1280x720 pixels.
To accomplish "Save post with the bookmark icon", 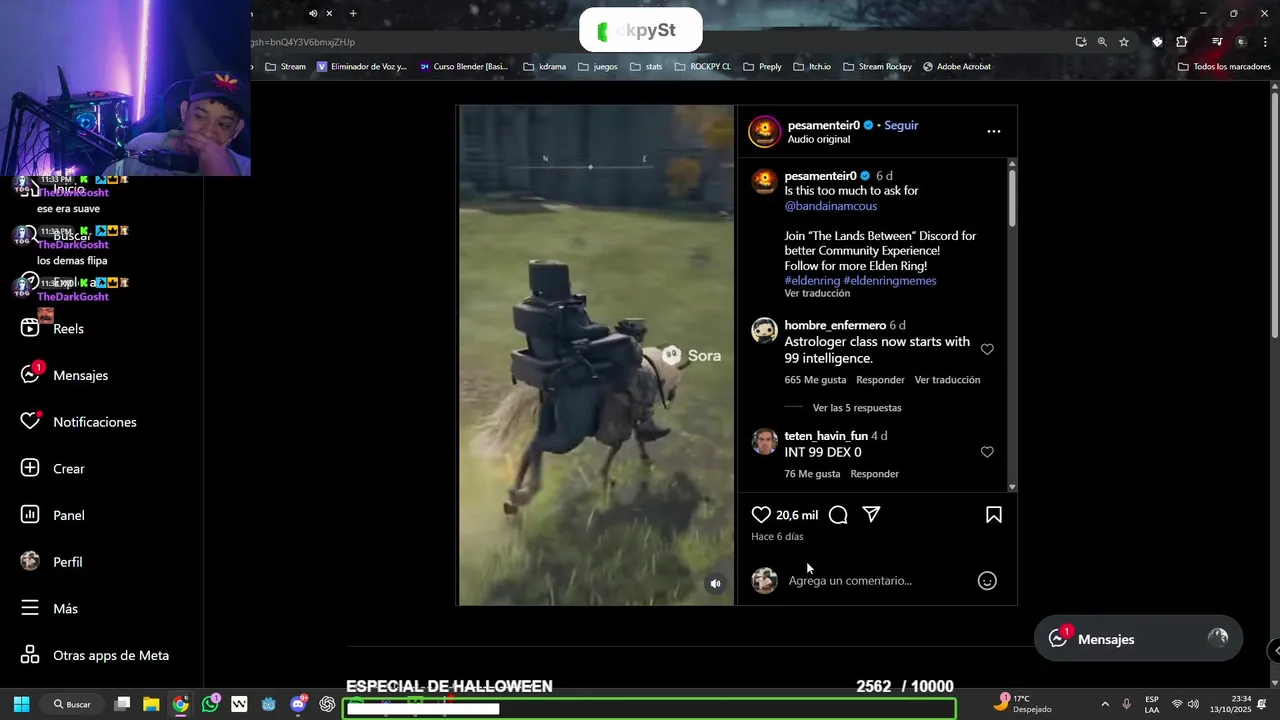I will coord(994,515).
